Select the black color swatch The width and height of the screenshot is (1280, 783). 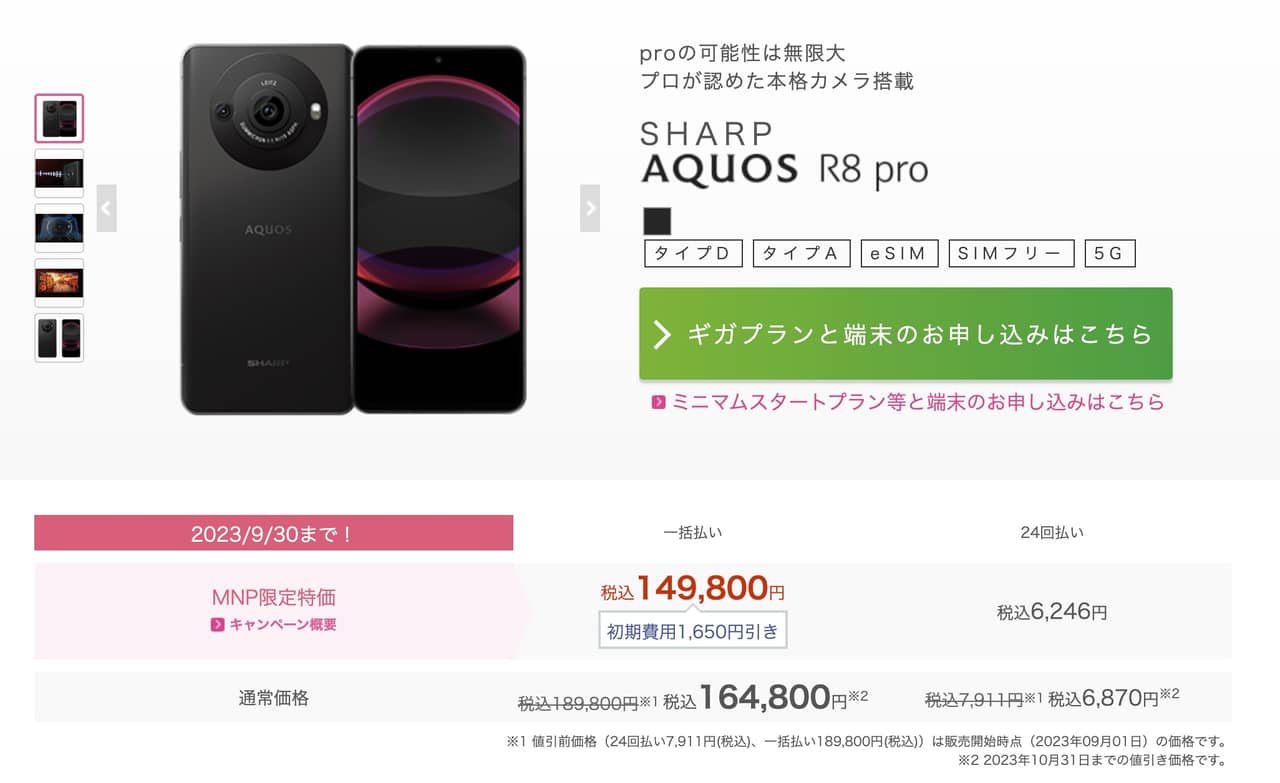coord(657,221)
